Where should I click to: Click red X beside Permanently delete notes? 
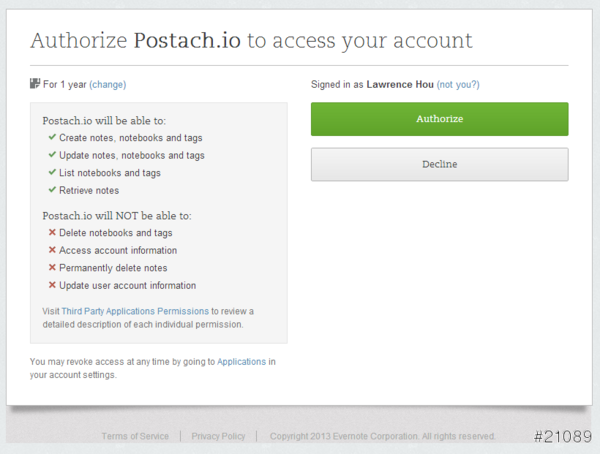(x=52, y=268)
